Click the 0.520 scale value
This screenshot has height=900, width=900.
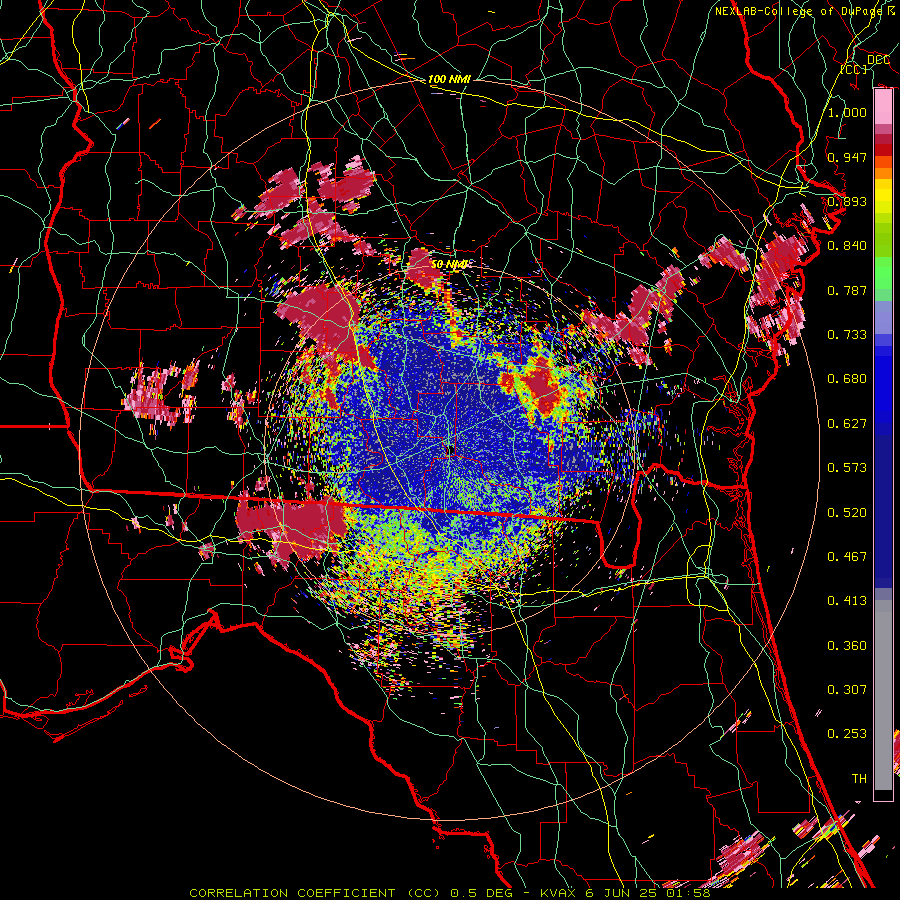point(847,512)
